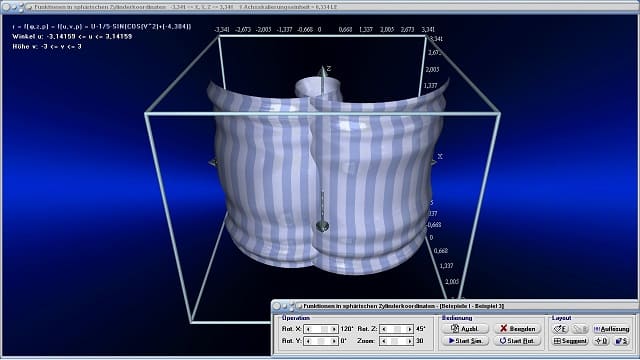Increase Zoom with right arrow
The height and width of the screenshot is (360, 640).
[x=409, y=341]
